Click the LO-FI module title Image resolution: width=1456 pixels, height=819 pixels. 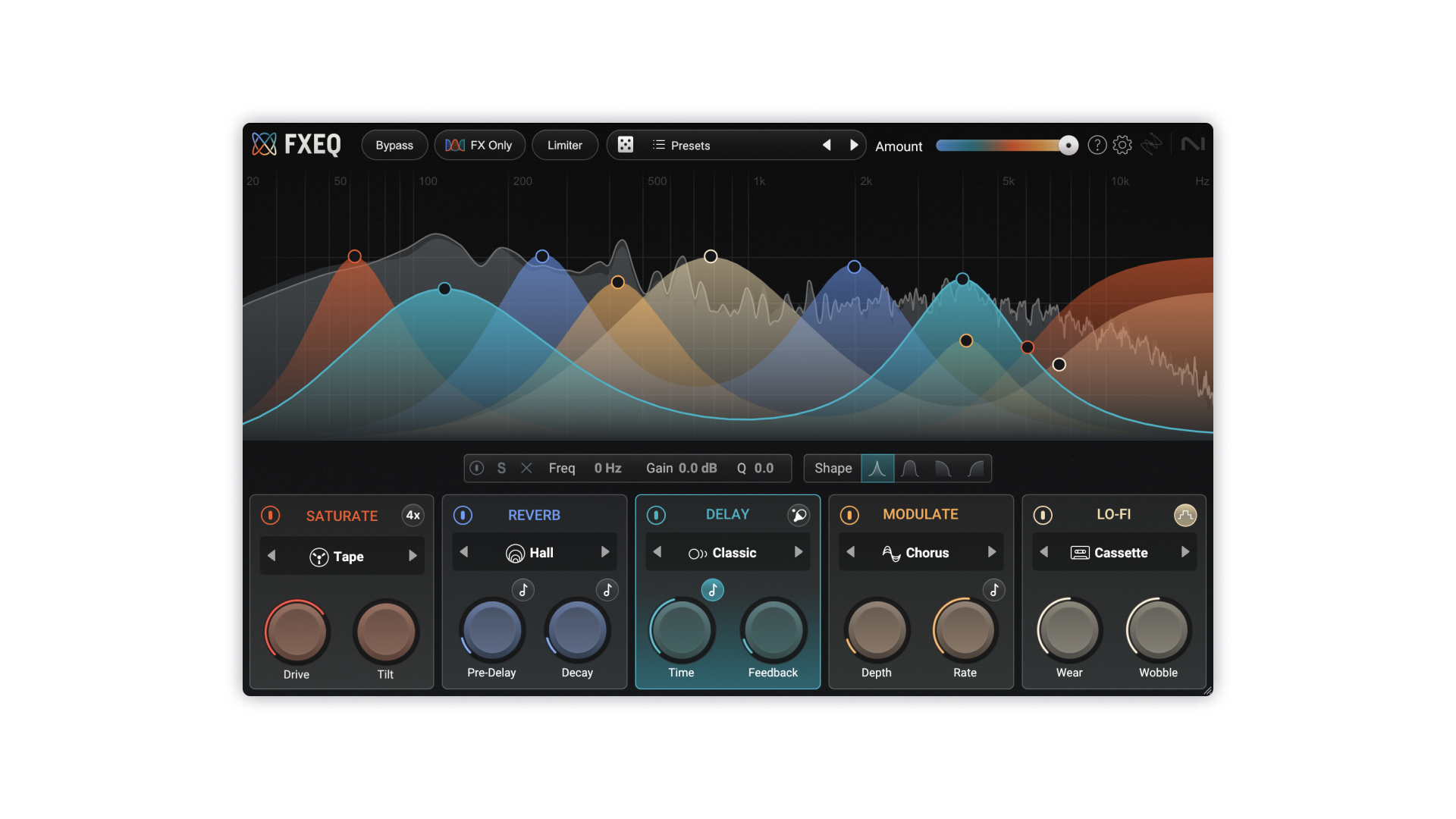pos(1114,515)
